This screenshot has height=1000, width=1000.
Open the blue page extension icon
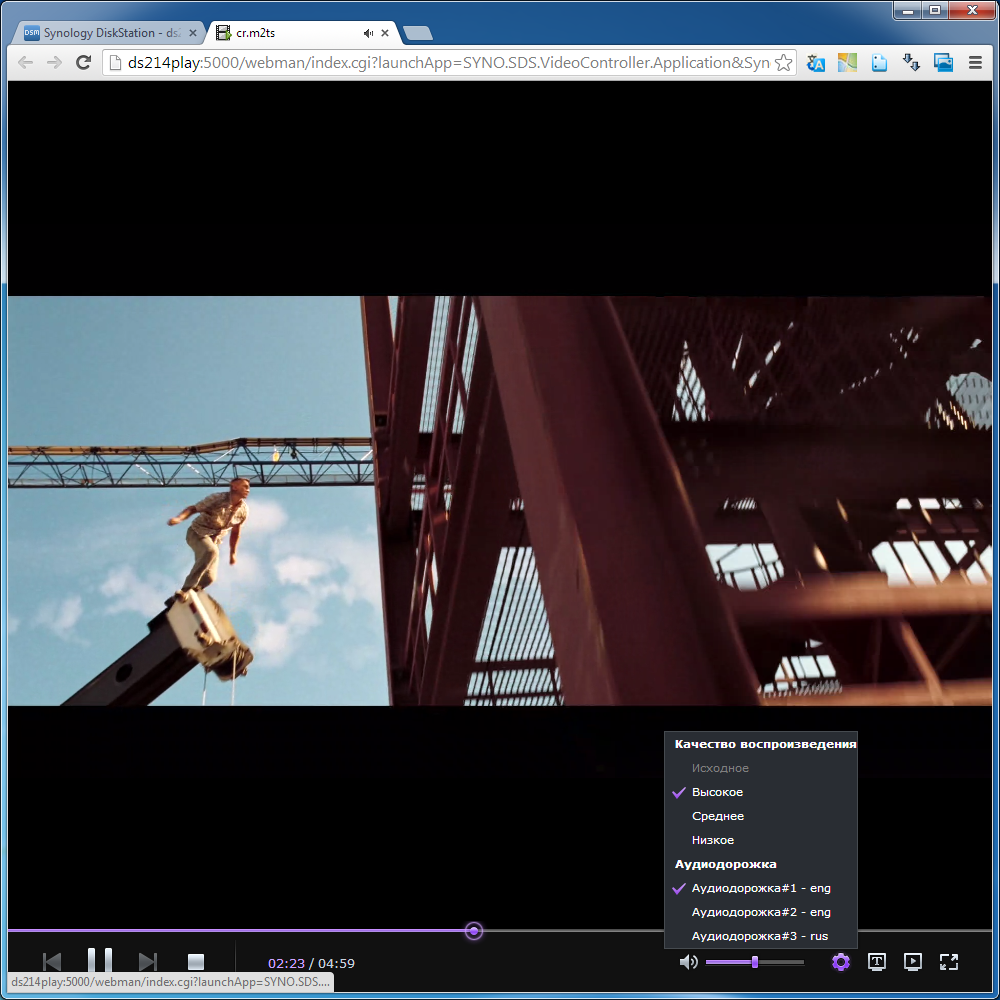[x=879, y=62]
